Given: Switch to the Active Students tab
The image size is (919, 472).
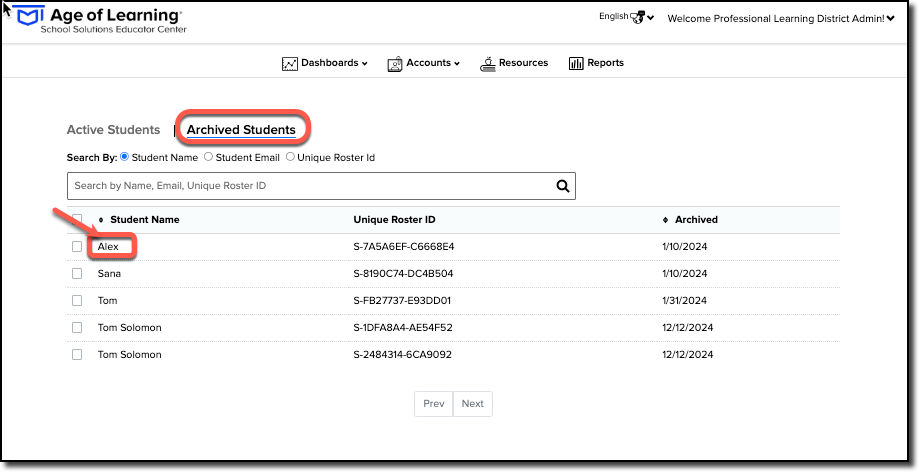Looking at the screenshot, I should (113, 130).
